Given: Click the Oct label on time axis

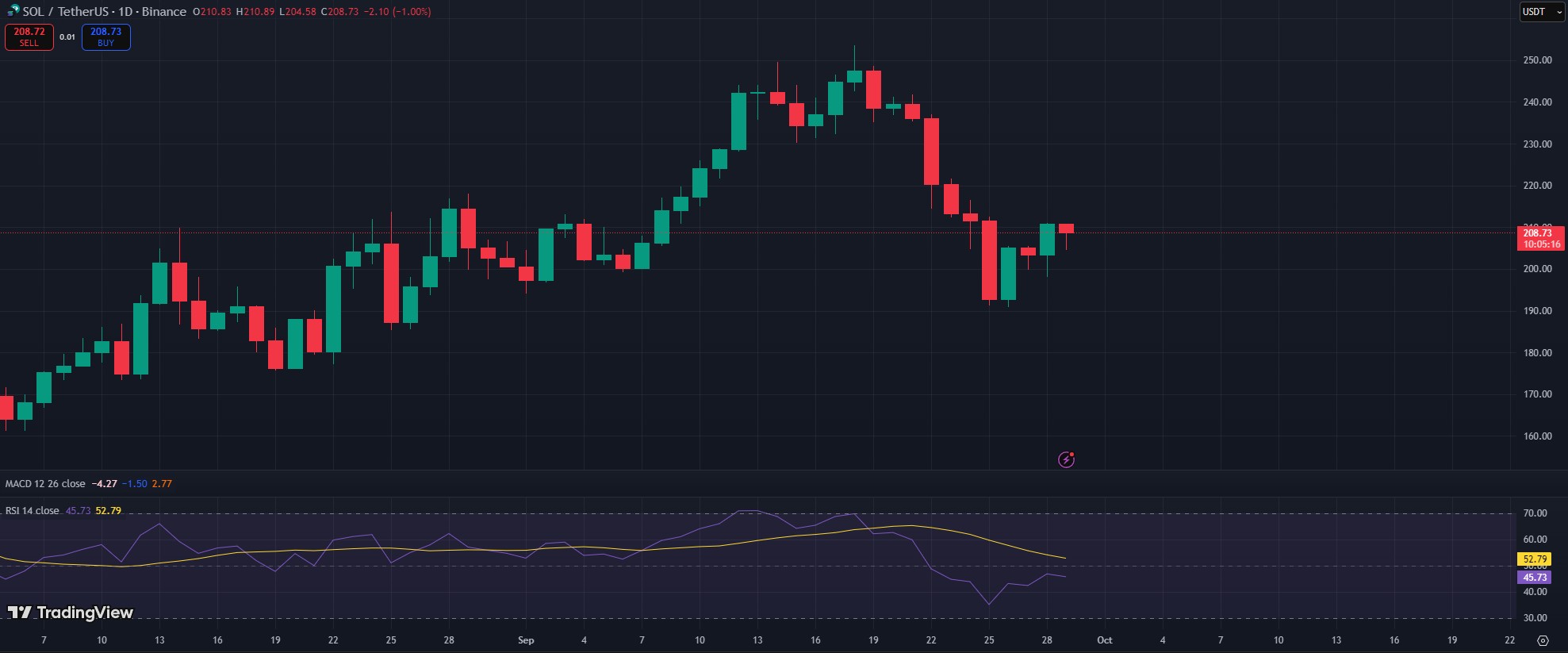Looking at the screenshot, I should tap(1104, 640).
